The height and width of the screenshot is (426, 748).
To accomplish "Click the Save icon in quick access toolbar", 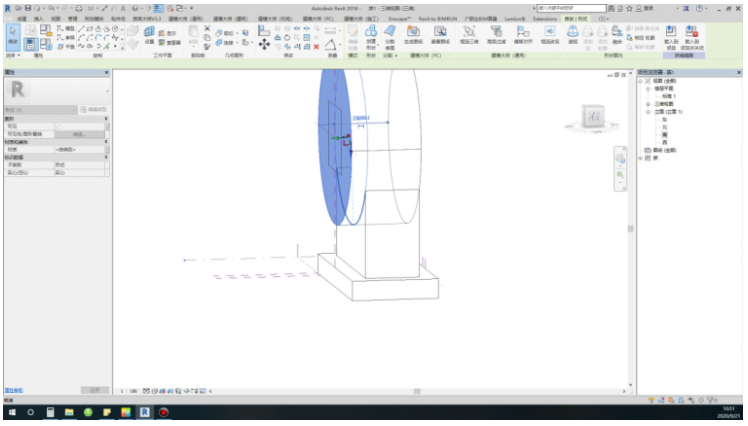I will [x=28, y=8].
